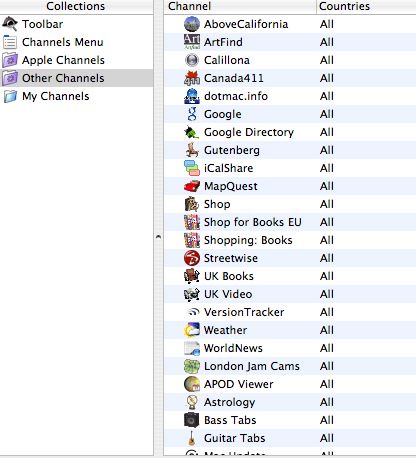Click the VersionTracker icon
This screenshot has width=416, height=458.
click(x=193, y=312)
